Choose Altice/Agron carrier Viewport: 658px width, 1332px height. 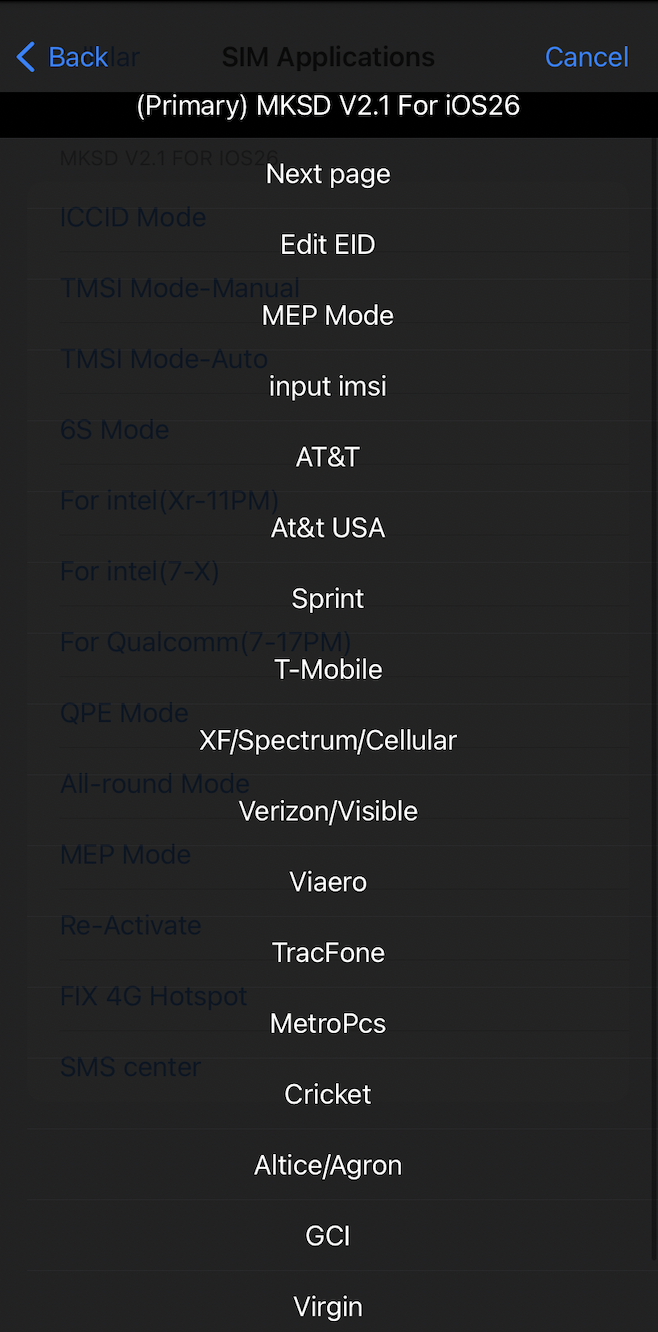click(328, 1166)
